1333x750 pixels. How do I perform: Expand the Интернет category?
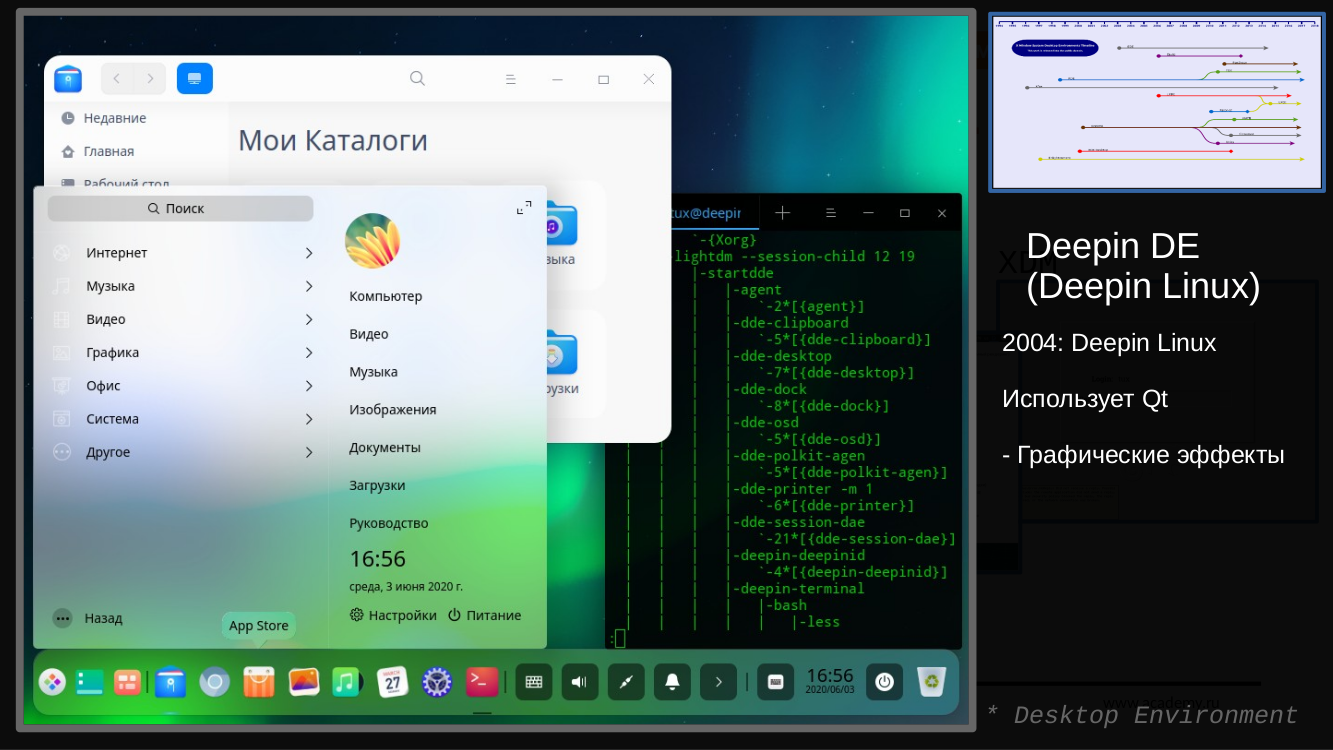pos(183,253)
